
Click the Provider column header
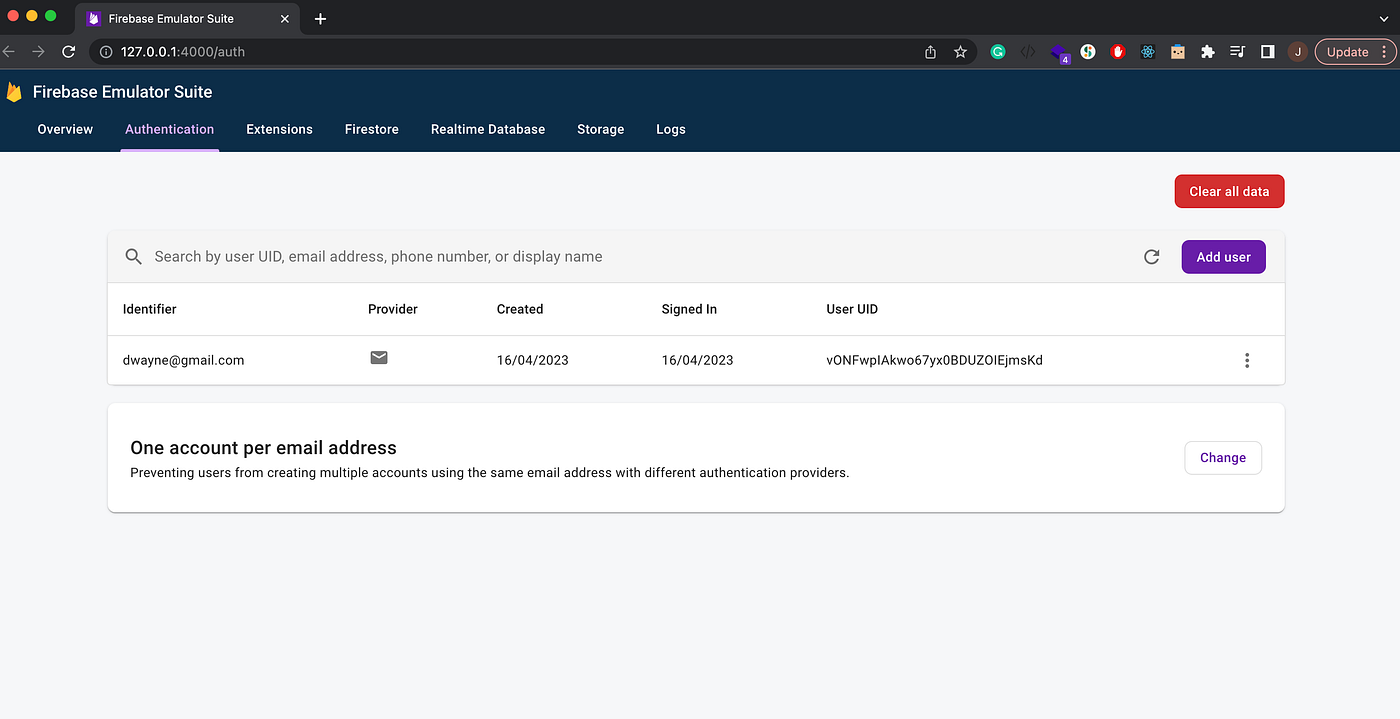393,309
